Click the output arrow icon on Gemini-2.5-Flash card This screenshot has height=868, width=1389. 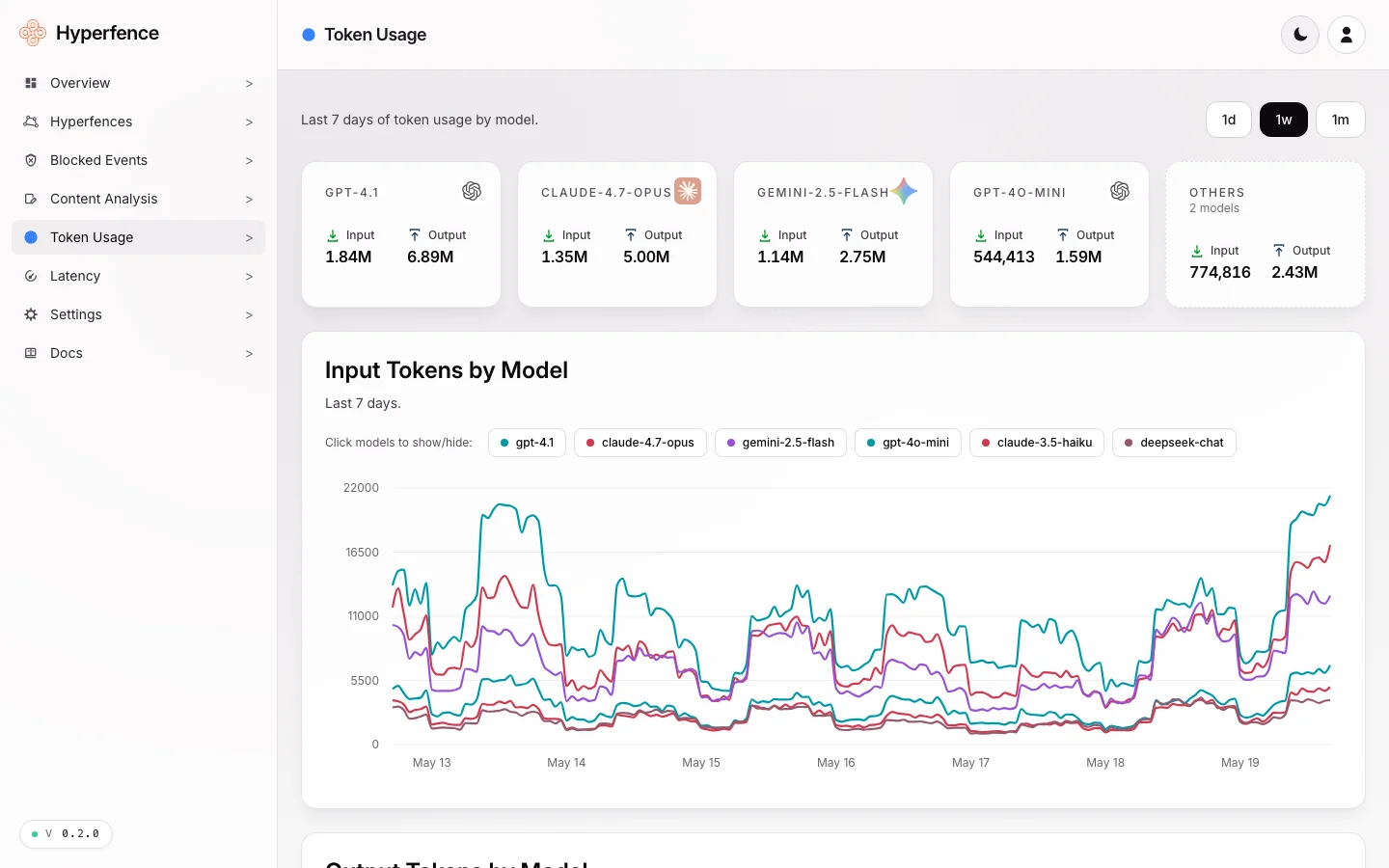tap(847, 235)
